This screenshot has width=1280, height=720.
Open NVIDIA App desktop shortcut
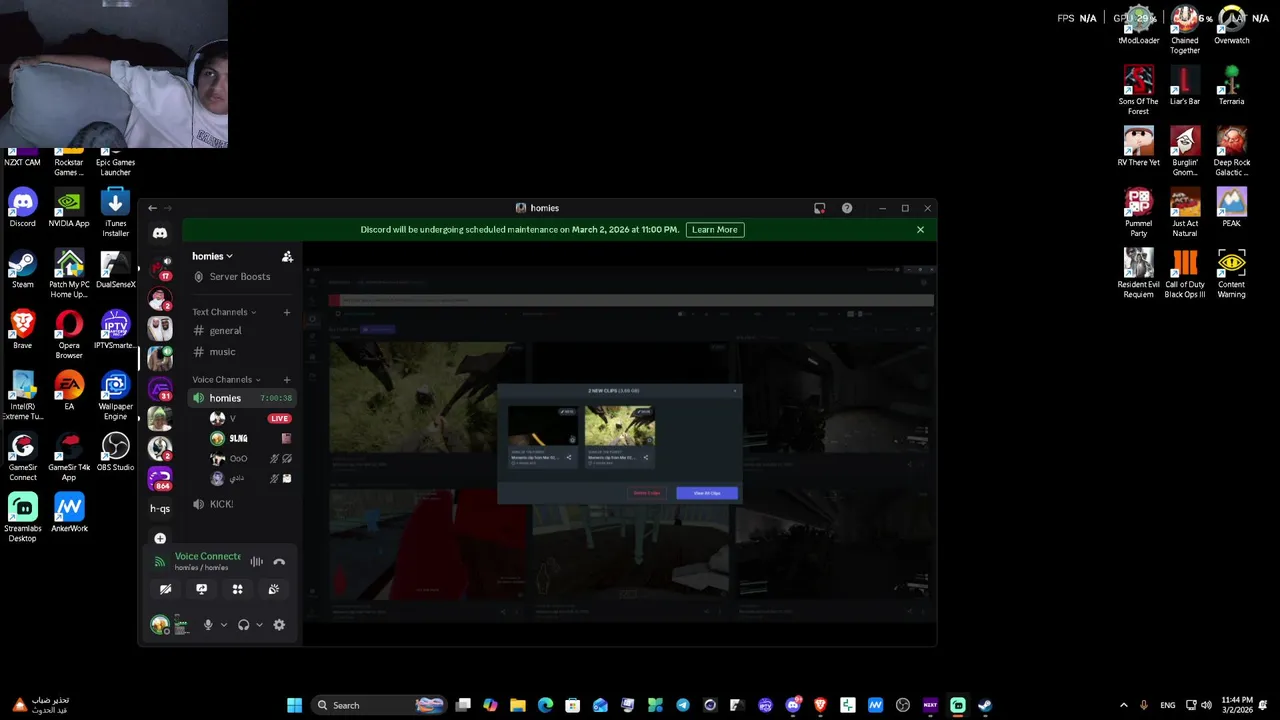pos(69,208)
